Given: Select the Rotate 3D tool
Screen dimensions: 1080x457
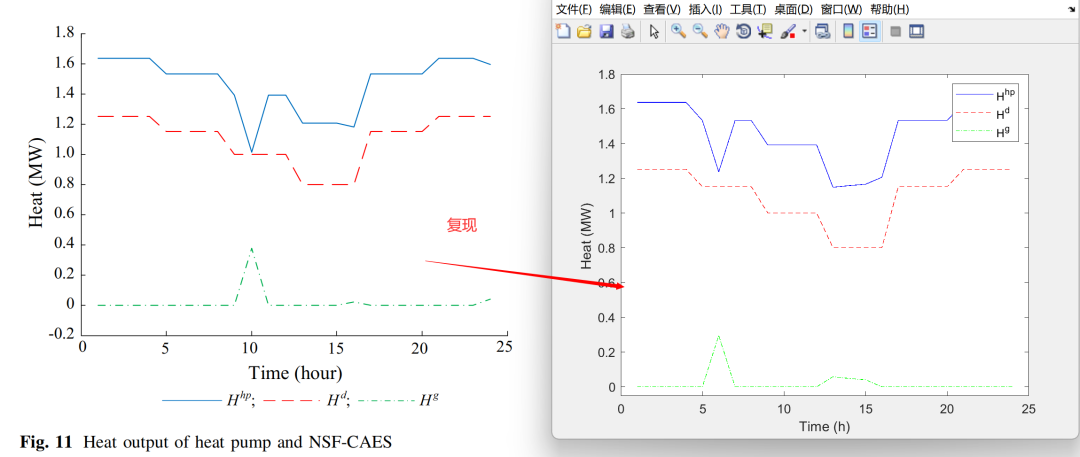Looking at the screenshot, I should click(743, 31).
